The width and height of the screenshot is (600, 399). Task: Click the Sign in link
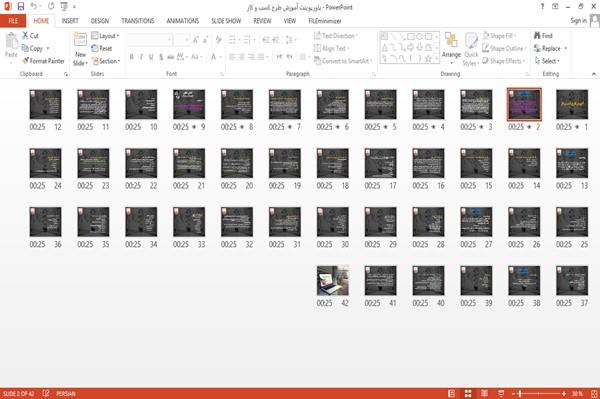[x=578, y=20]
